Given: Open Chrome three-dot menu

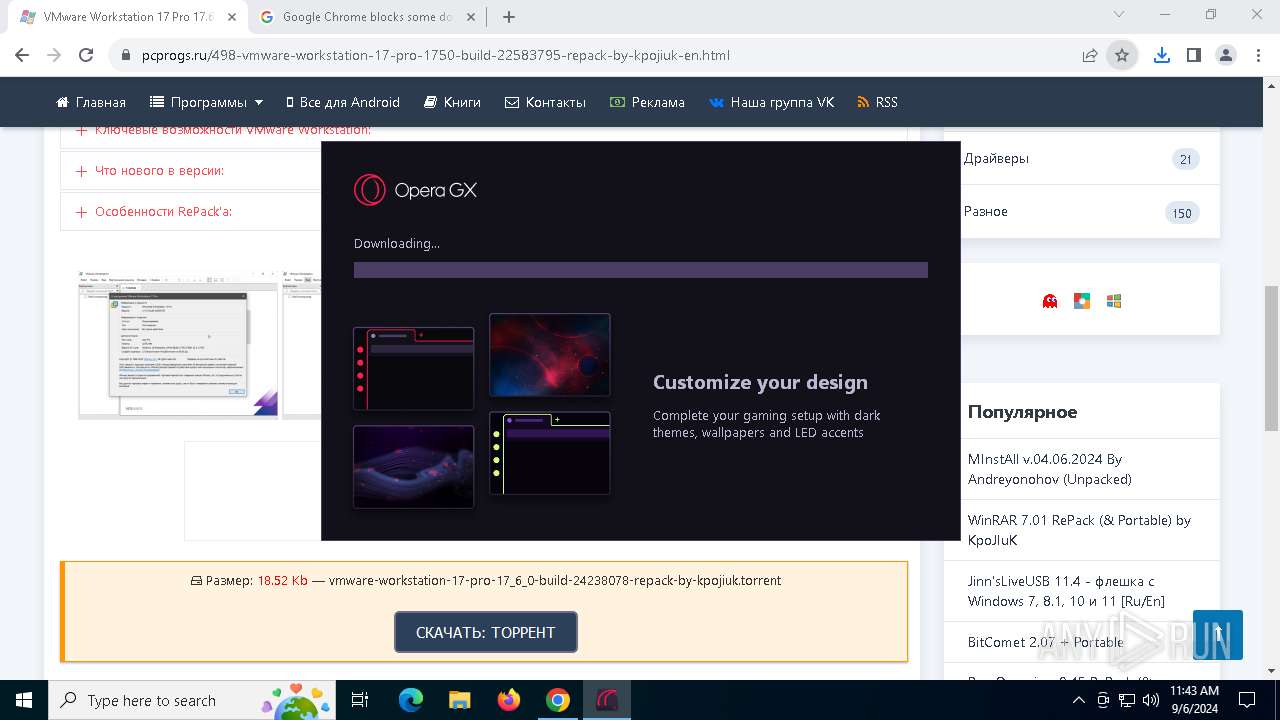Looking at the screenshot, I should (x=1258, y=55).
